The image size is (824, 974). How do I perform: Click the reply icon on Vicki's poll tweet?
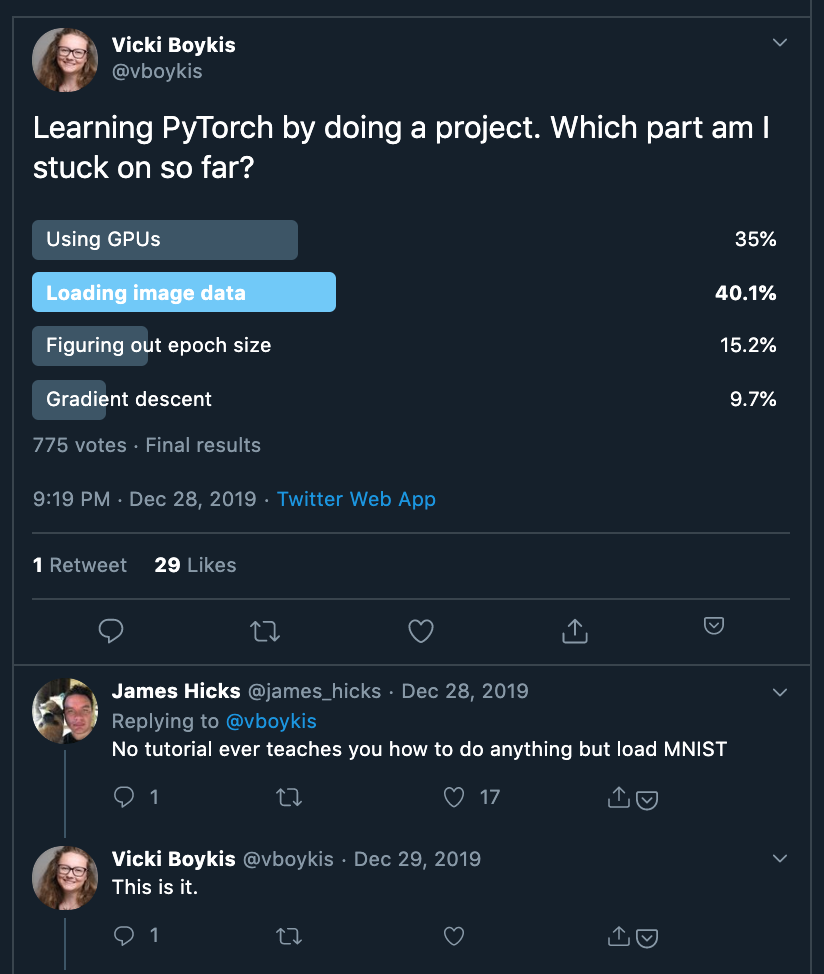[x=110, y=631]
